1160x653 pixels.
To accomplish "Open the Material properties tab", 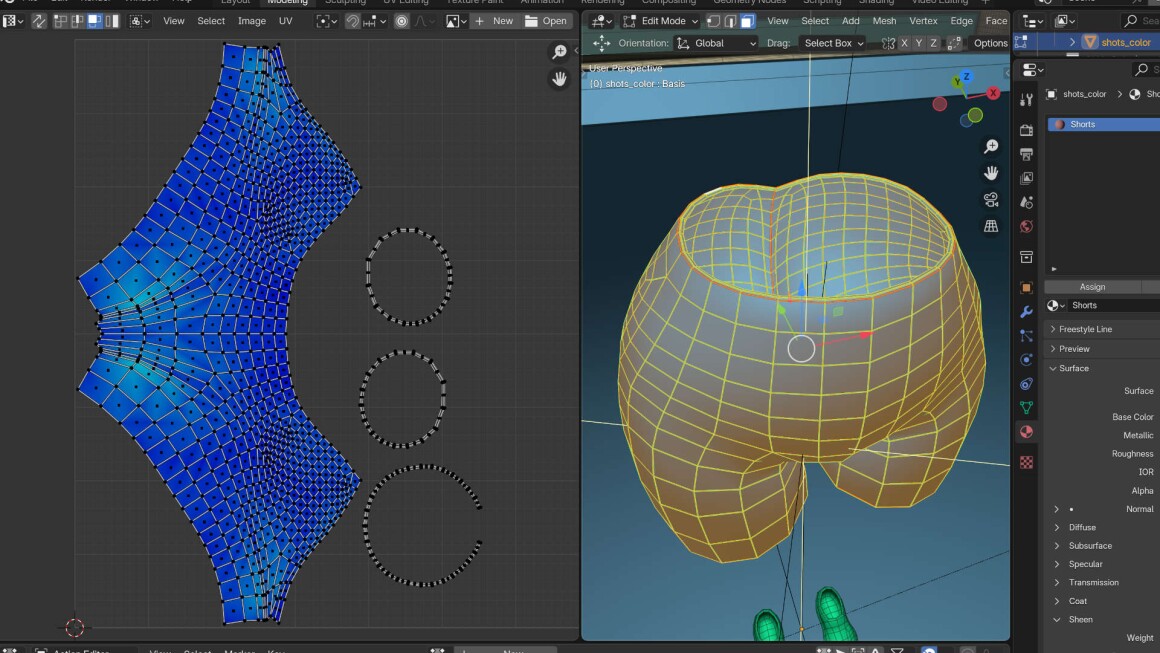I will tap(1026, 432).
